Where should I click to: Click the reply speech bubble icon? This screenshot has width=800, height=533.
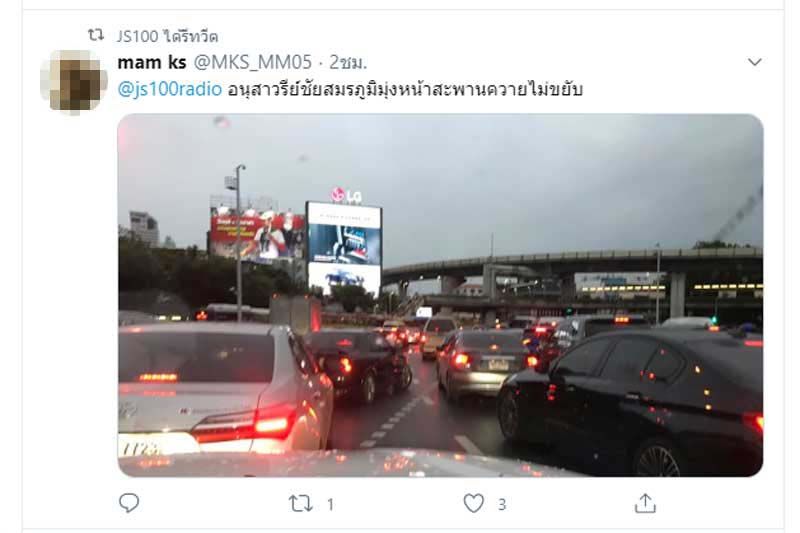(129, 503)
